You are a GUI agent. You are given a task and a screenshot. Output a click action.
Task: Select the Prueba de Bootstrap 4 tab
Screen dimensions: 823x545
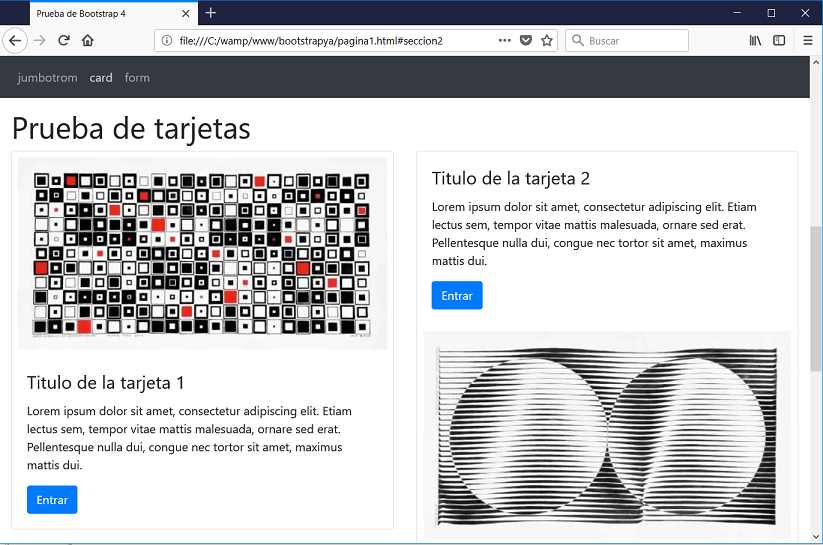(114, 14)
